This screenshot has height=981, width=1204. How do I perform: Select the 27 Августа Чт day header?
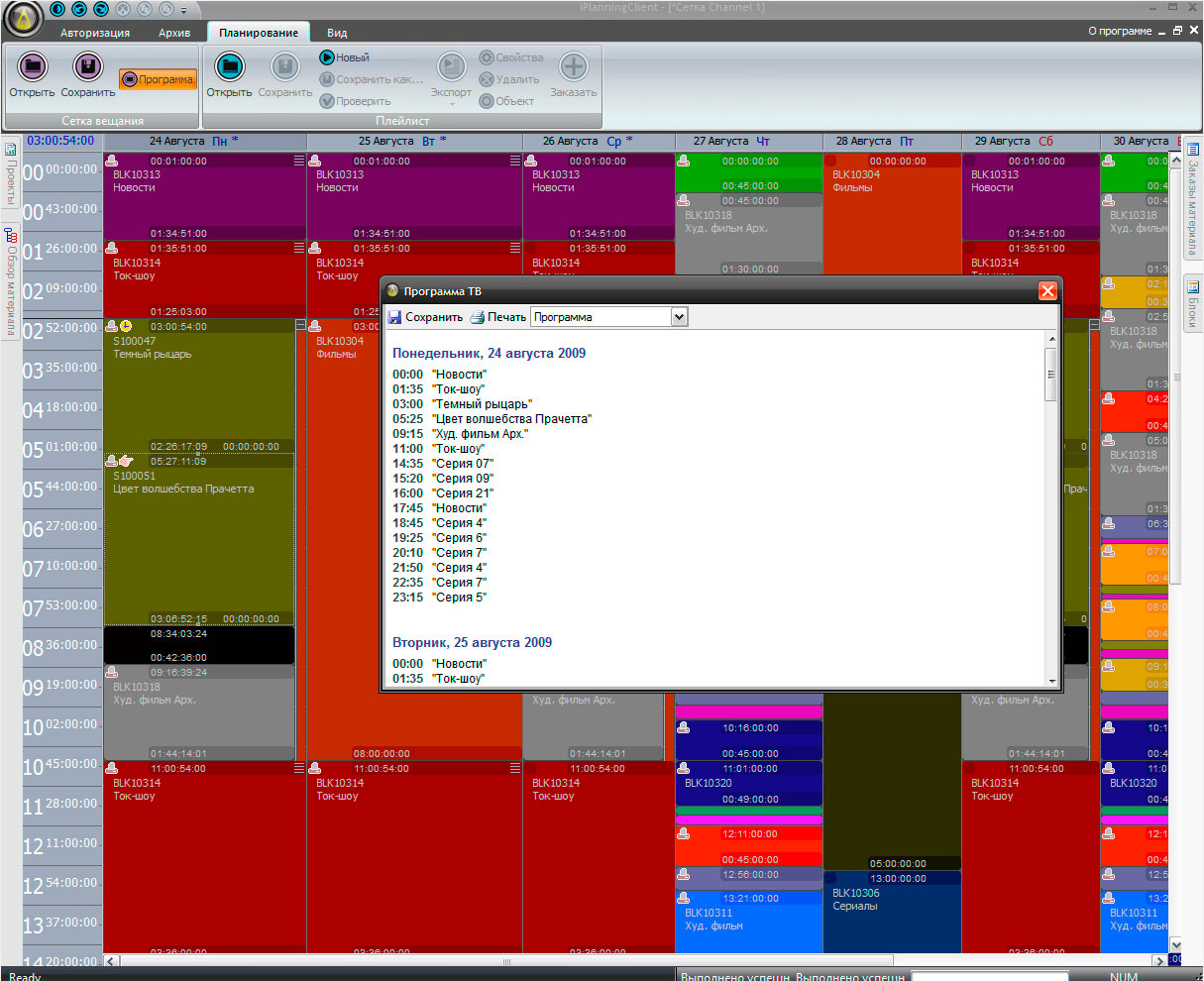click(748, 142)
